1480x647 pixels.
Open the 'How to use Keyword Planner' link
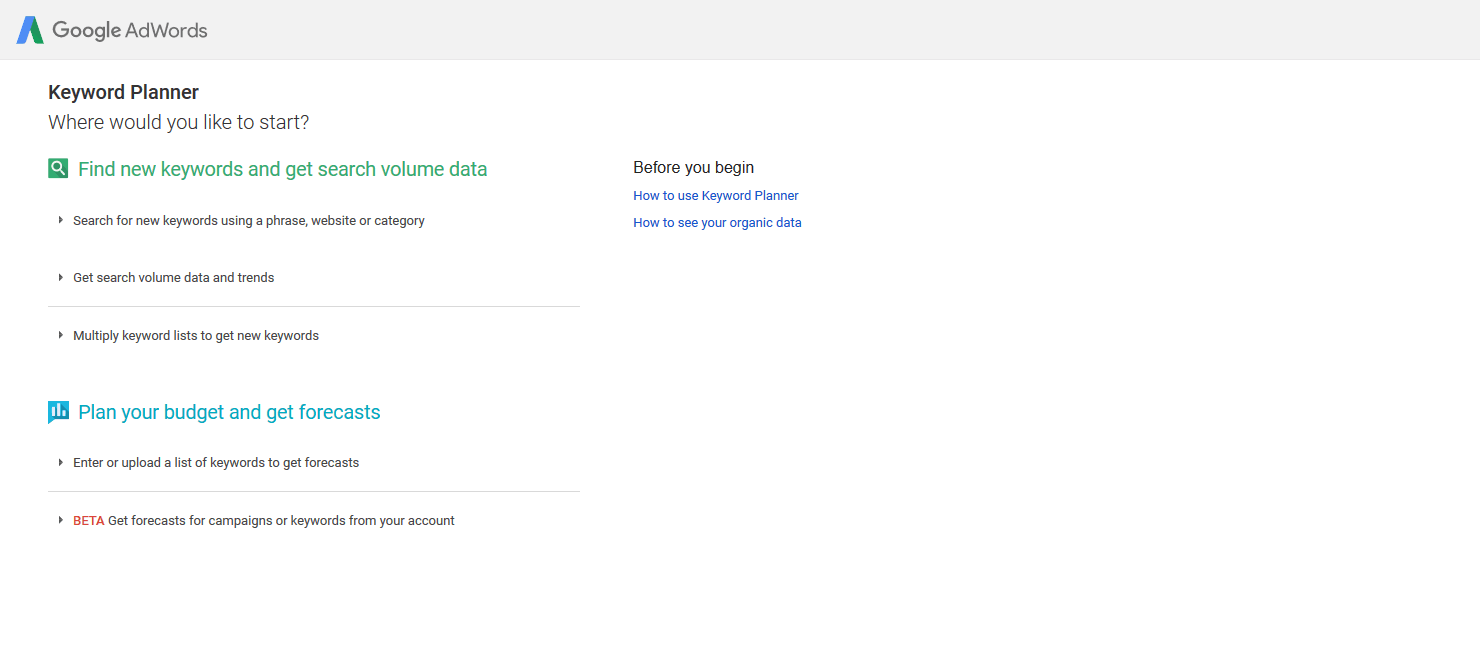coord(716,195)
